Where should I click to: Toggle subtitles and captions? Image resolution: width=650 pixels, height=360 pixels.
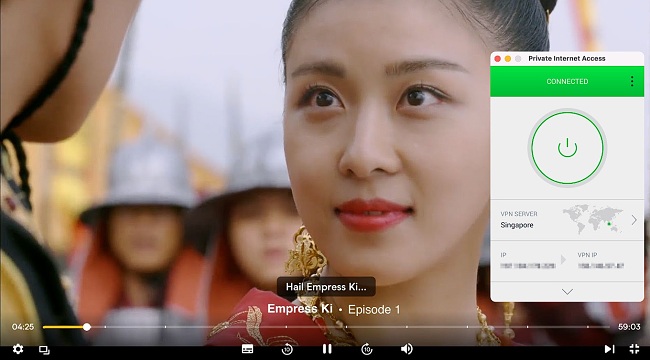coord(247,349)
